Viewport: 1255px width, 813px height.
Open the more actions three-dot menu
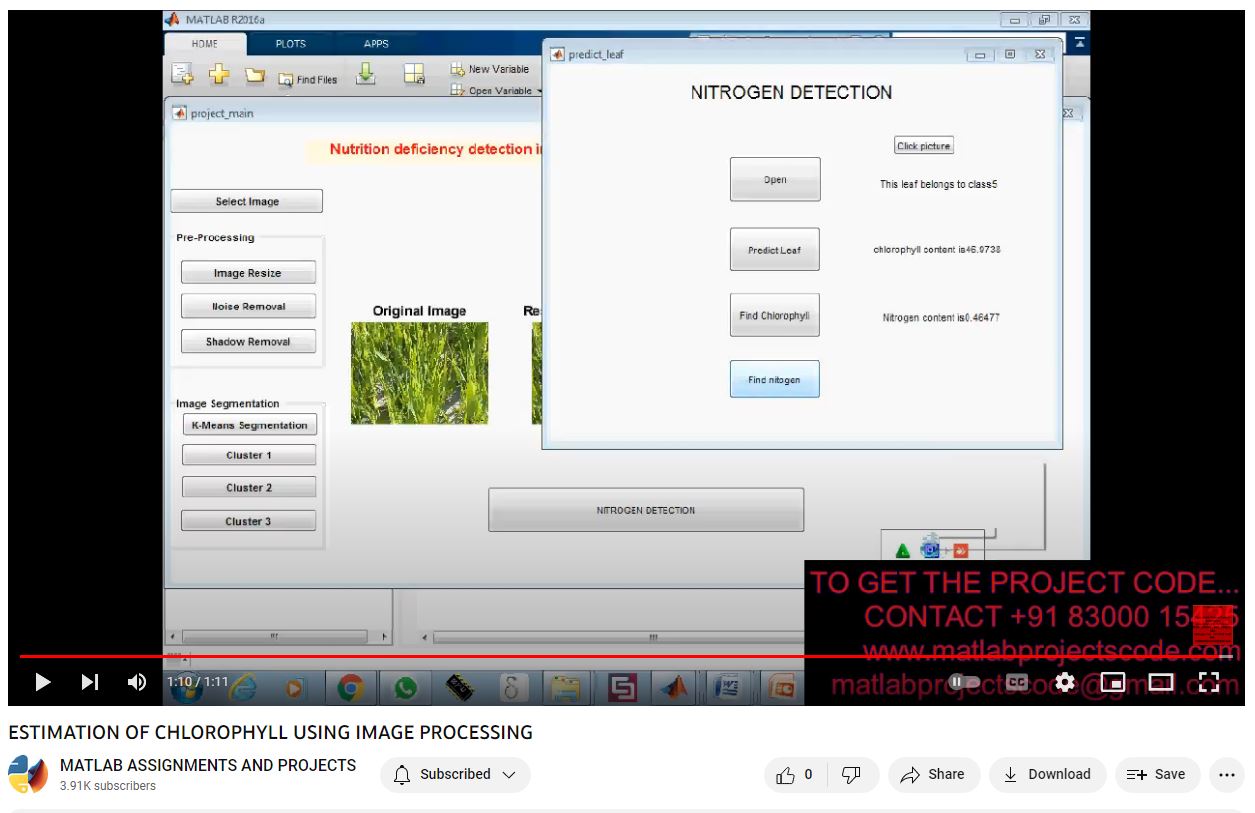tap(1227, 775)
